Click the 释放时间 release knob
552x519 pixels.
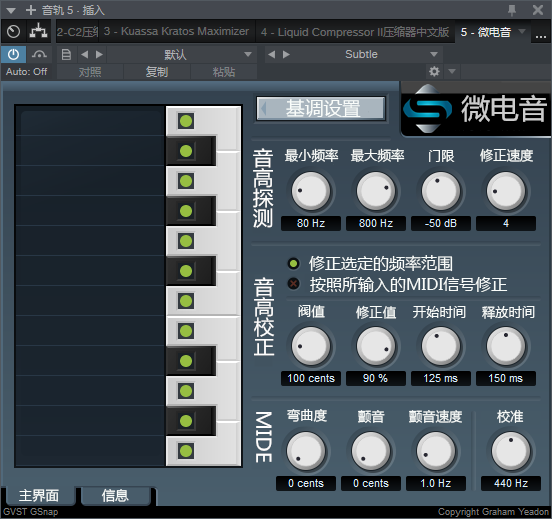point(506,346)
